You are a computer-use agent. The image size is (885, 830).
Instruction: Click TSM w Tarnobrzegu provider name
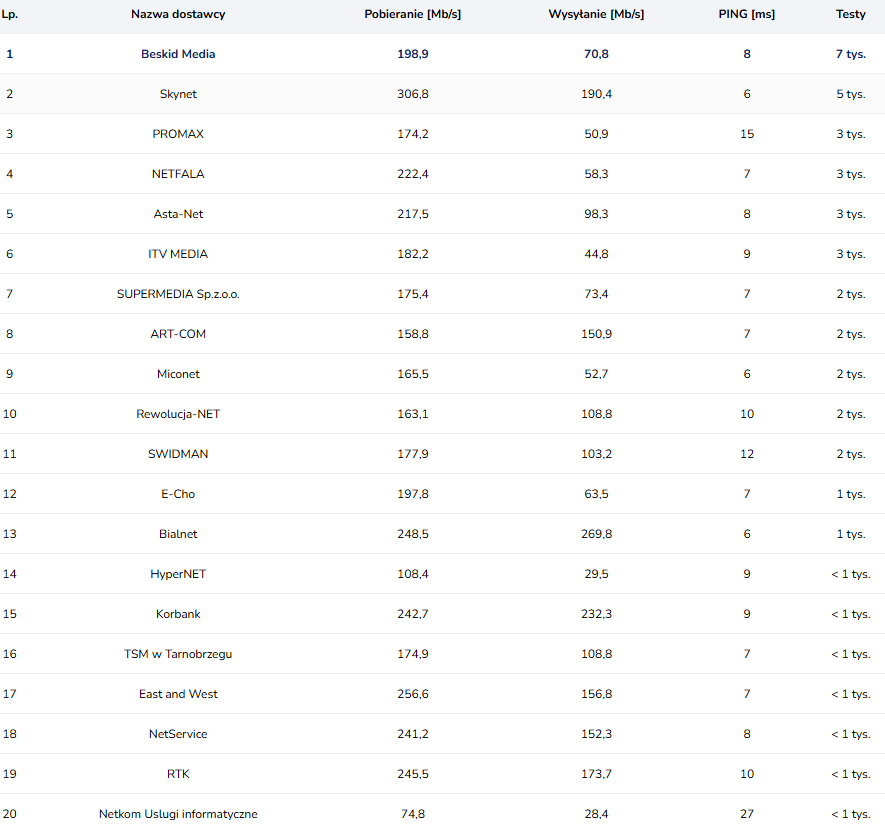[x=178, y=654]
